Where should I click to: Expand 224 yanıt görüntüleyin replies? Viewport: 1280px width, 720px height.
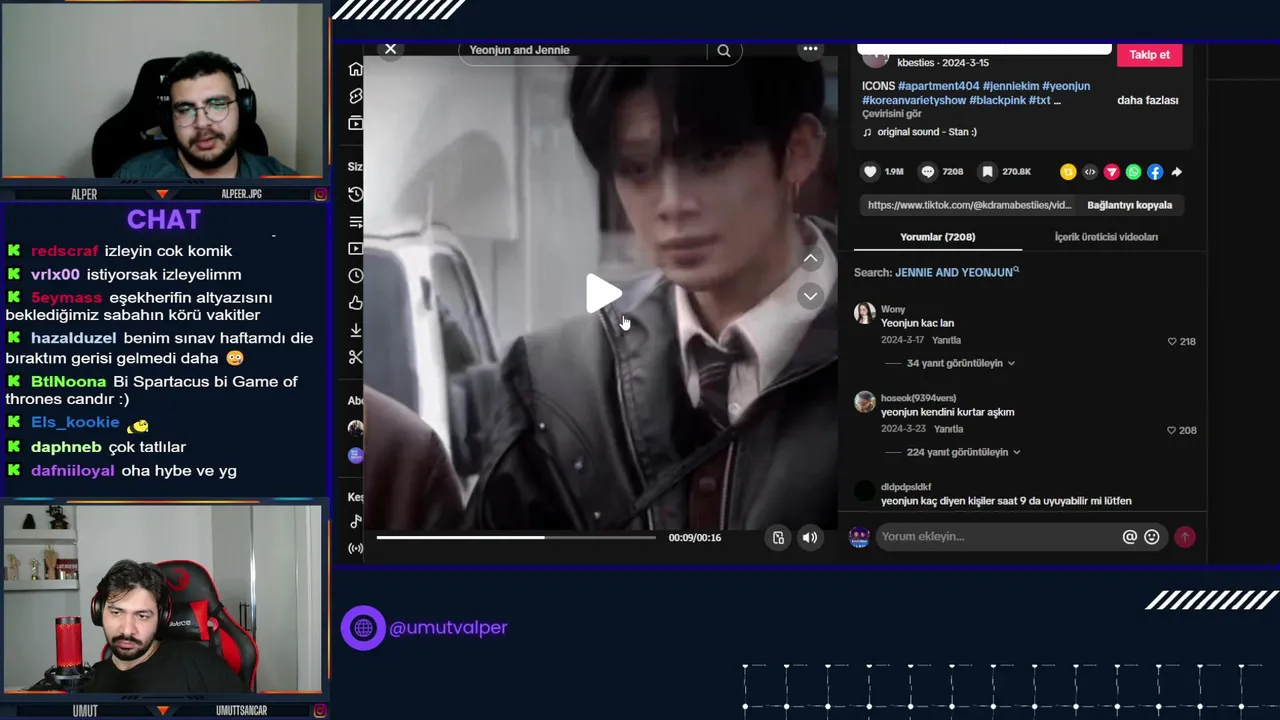963,452
